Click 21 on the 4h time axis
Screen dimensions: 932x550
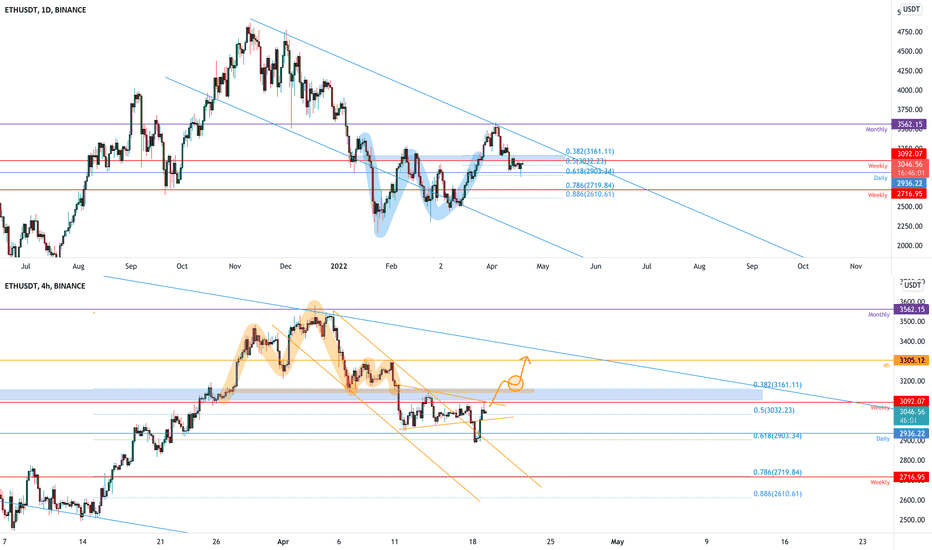point(160,542)
